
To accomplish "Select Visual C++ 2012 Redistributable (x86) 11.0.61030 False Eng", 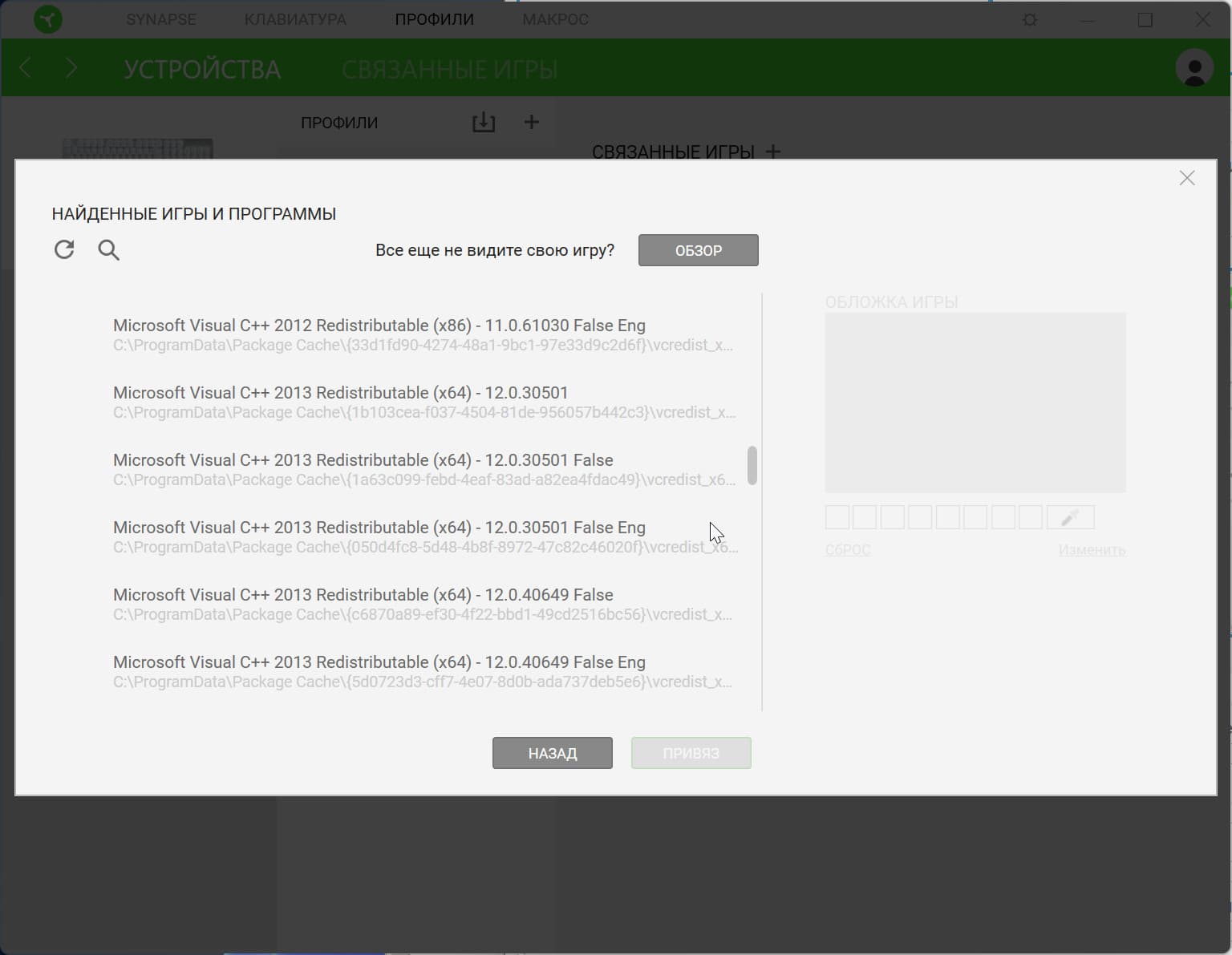I will tap(425, 335).
